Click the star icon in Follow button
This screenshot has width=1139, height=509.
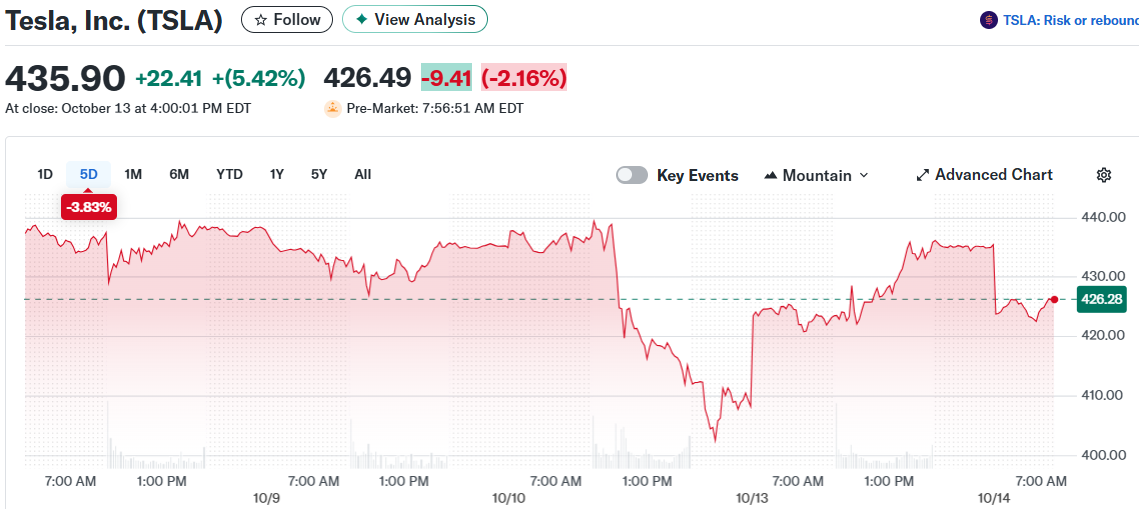[261, 20]
